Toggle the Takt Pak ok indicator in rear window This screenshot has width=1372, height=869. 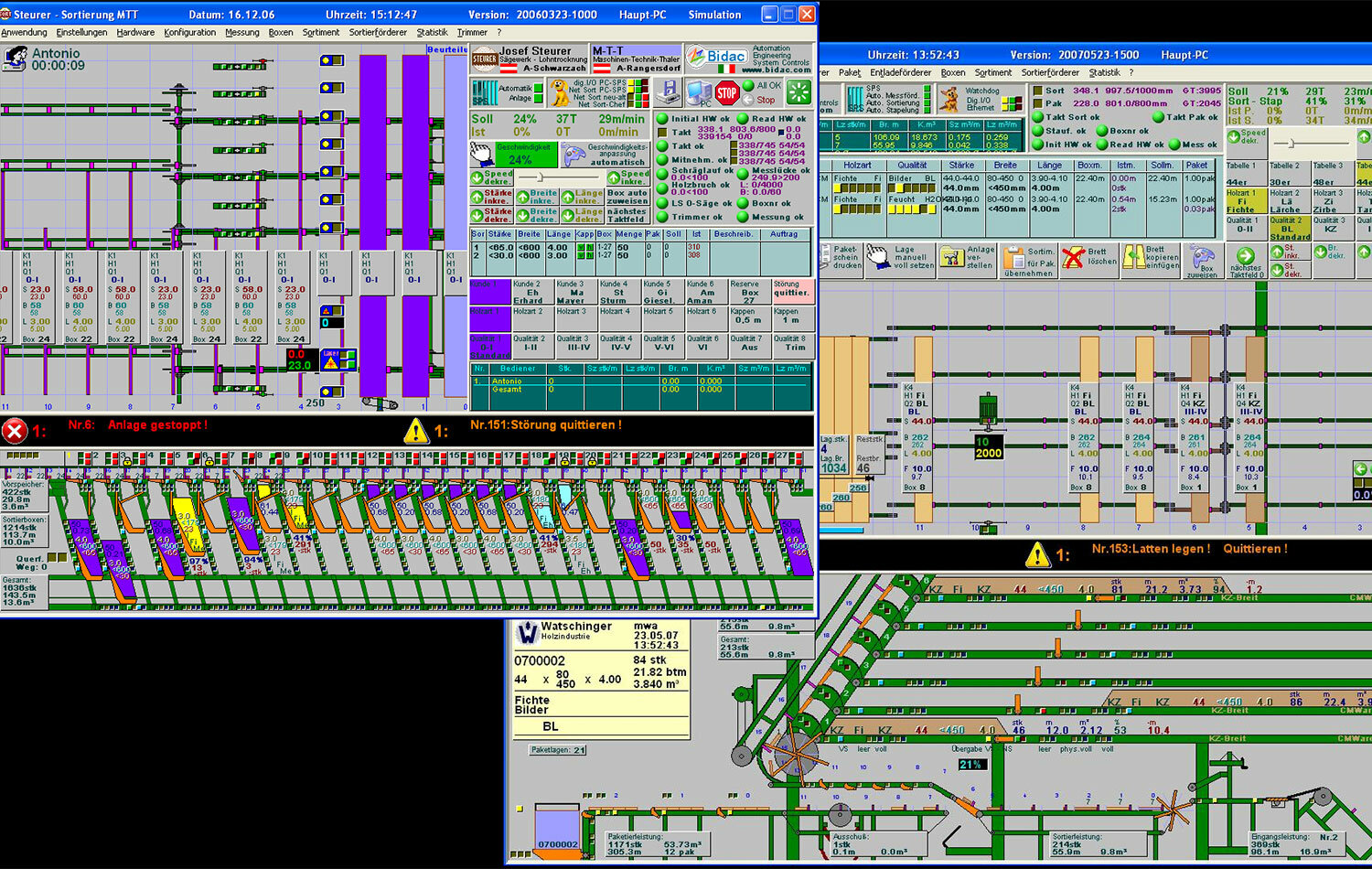1159,117
